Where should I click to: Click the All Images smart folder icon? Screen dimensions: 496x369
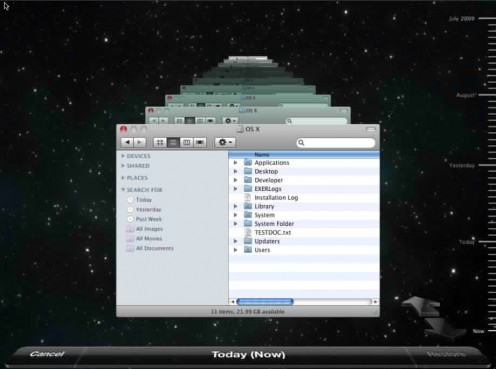(x=130, y=229)
